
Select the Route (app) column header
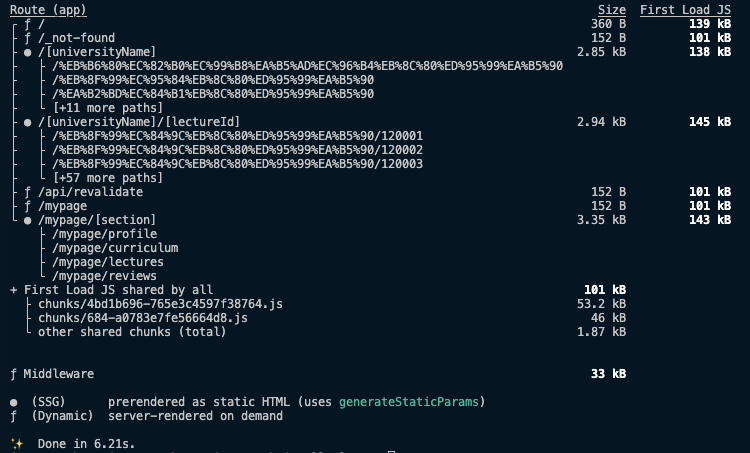tap(48, 10)
